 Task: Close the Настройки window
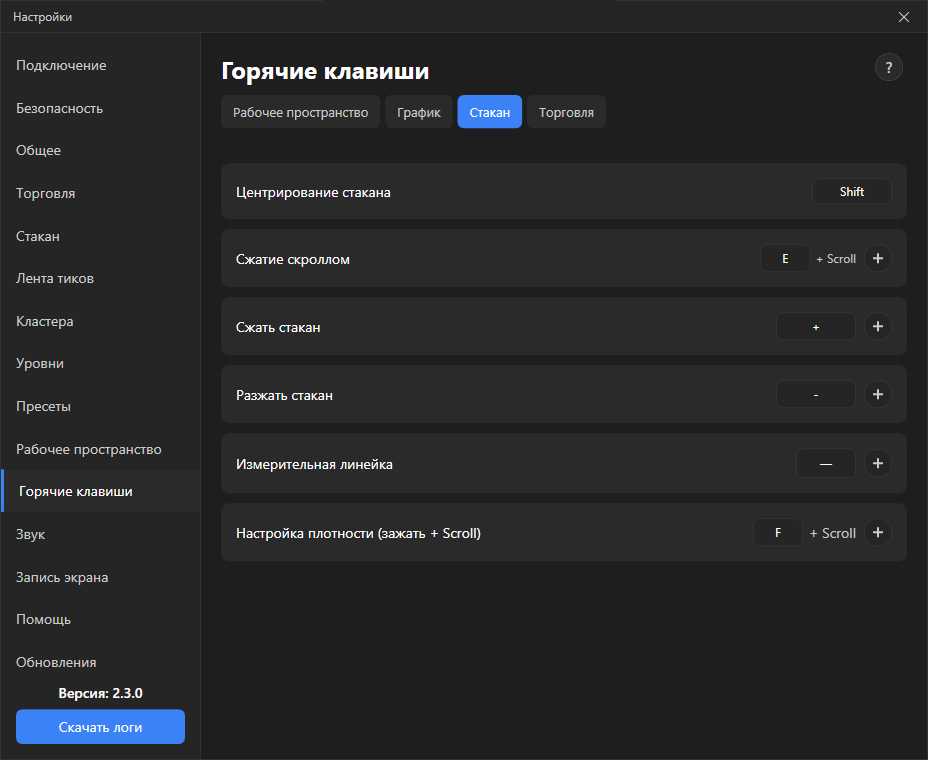904,17
